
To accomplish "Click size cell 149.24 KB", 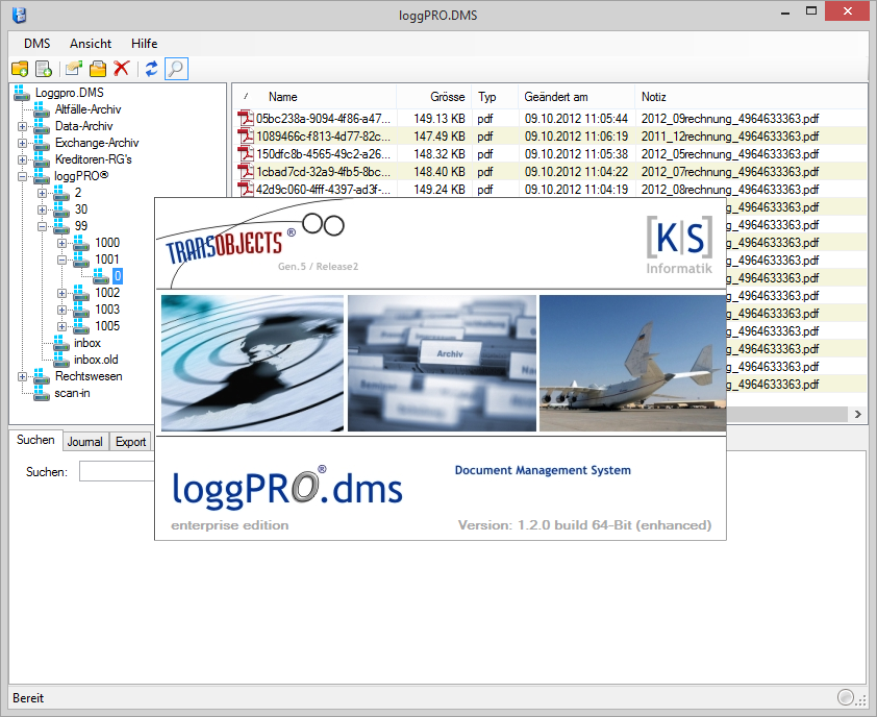I will coord(440,189).
